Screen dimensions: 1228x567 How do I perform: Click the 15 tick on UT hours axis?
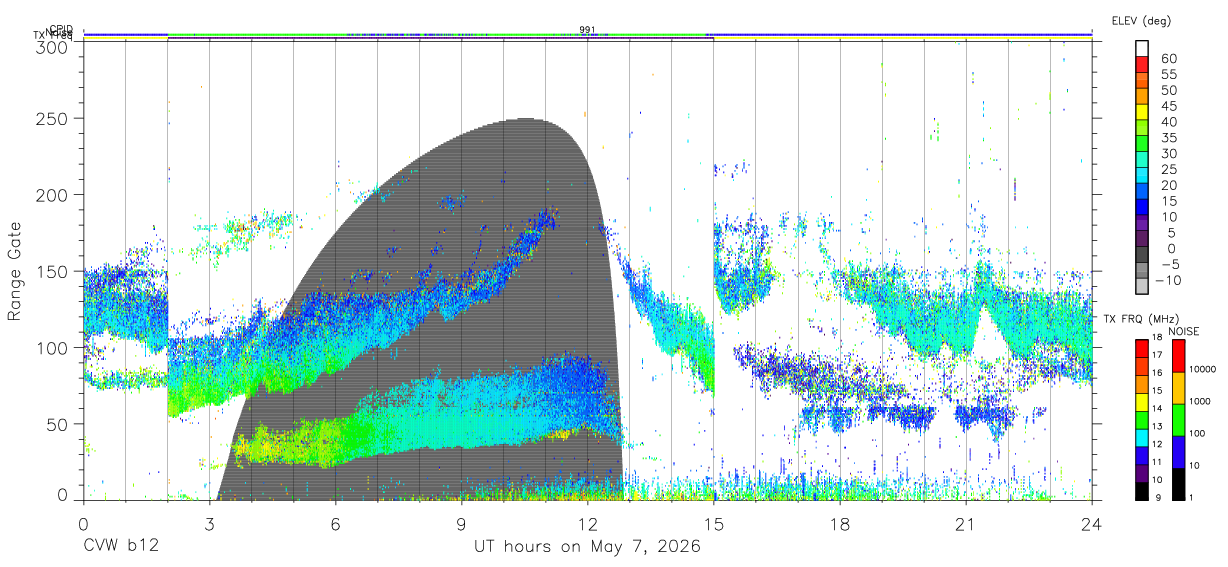coord(714,524)
